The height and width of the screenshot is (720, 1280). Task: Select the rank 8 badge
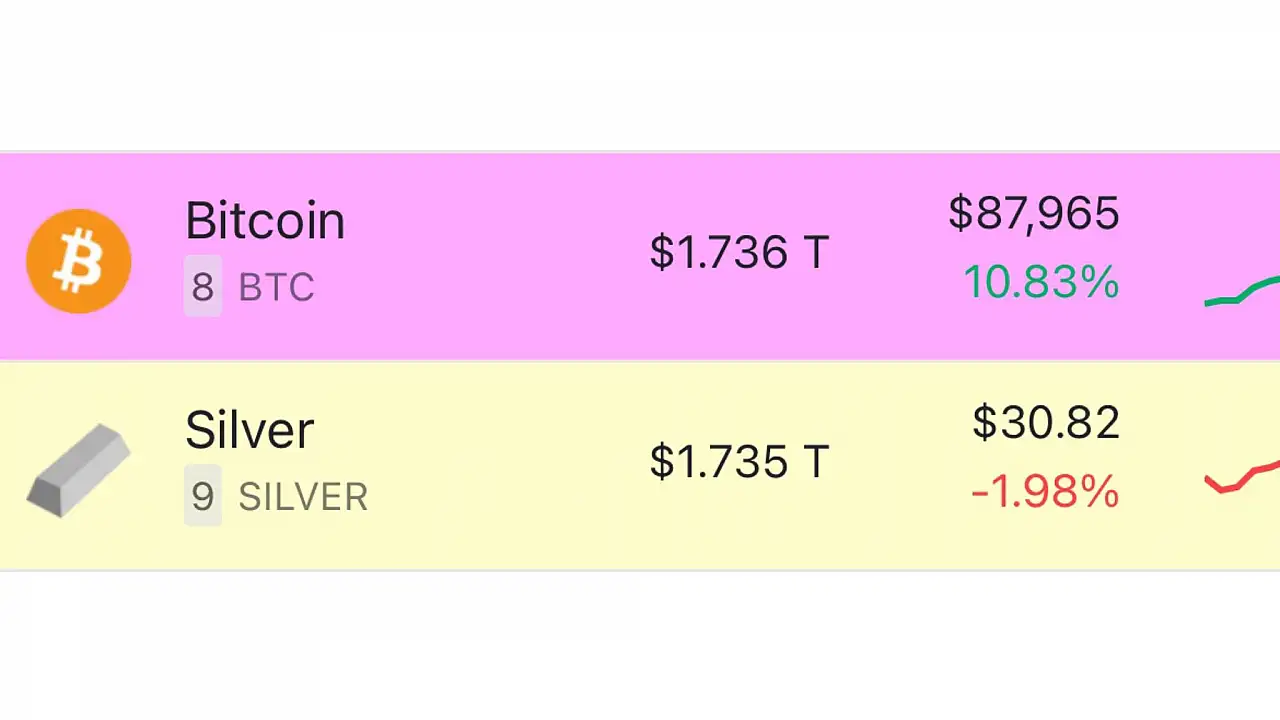click(202, 287)
